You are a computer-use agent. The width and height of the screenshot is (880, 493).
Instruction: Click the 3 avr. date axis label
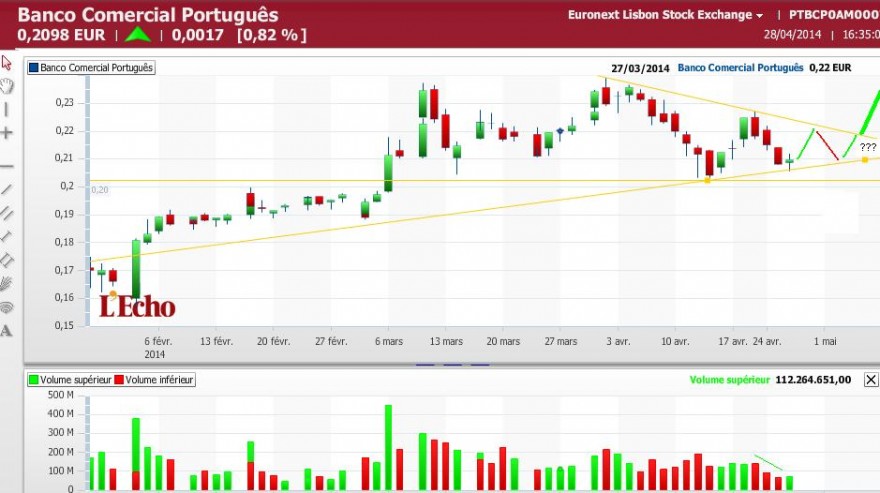618,341
